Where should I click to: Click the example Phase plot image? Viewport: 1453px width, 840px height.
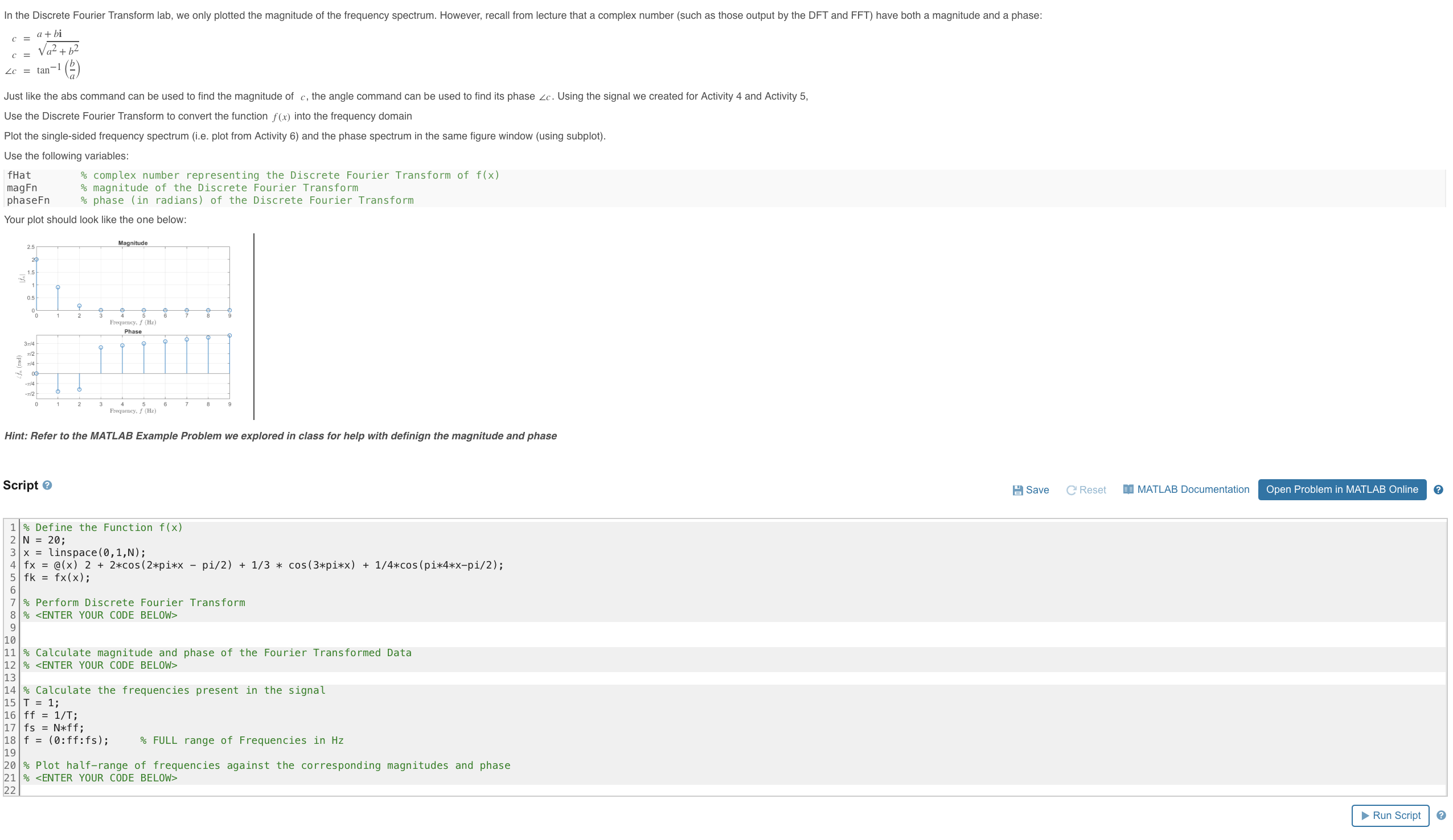[x=133, y=367]
